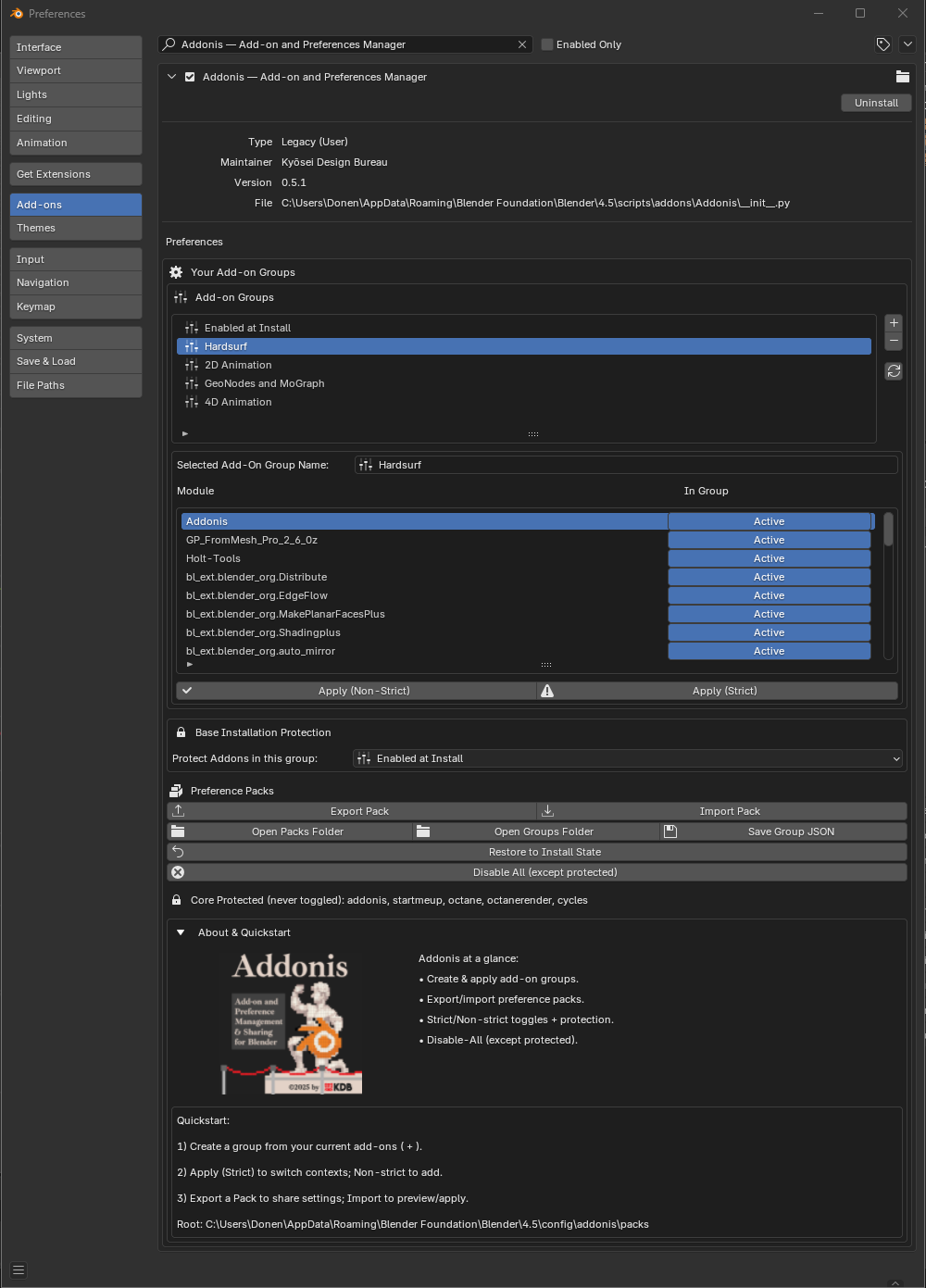Click the gear icon beside Your Add-on Groups
Screen dimensions: 926x1288
coord(176,272)
